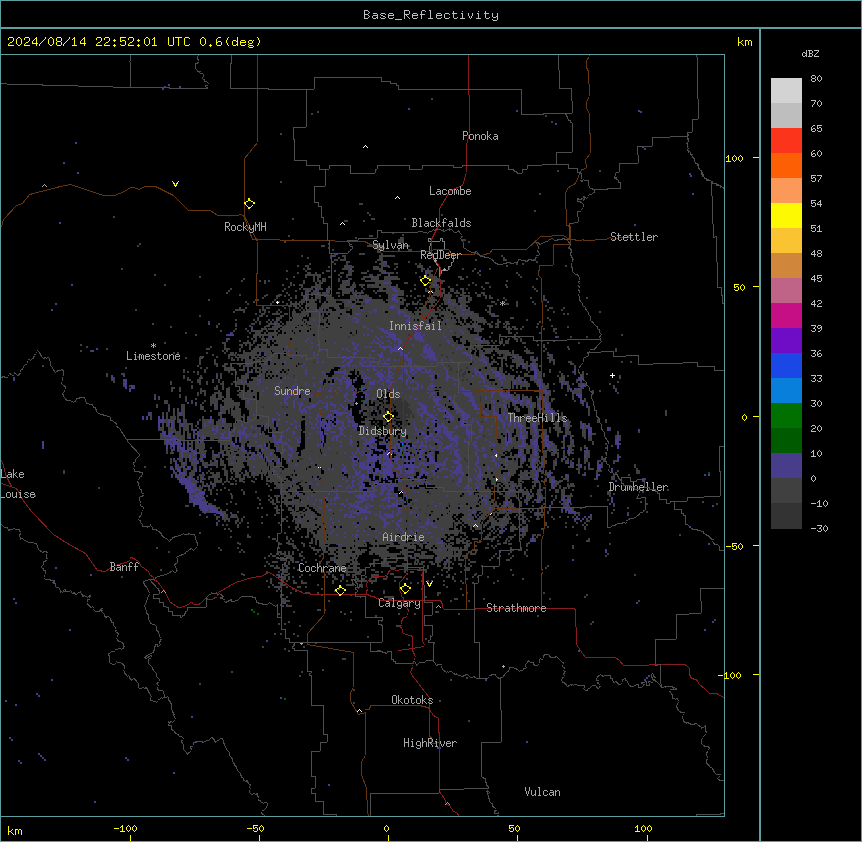
Task: Select the magenta 39-42 dBZ legend swatch
Action: [x=786, y=315]
